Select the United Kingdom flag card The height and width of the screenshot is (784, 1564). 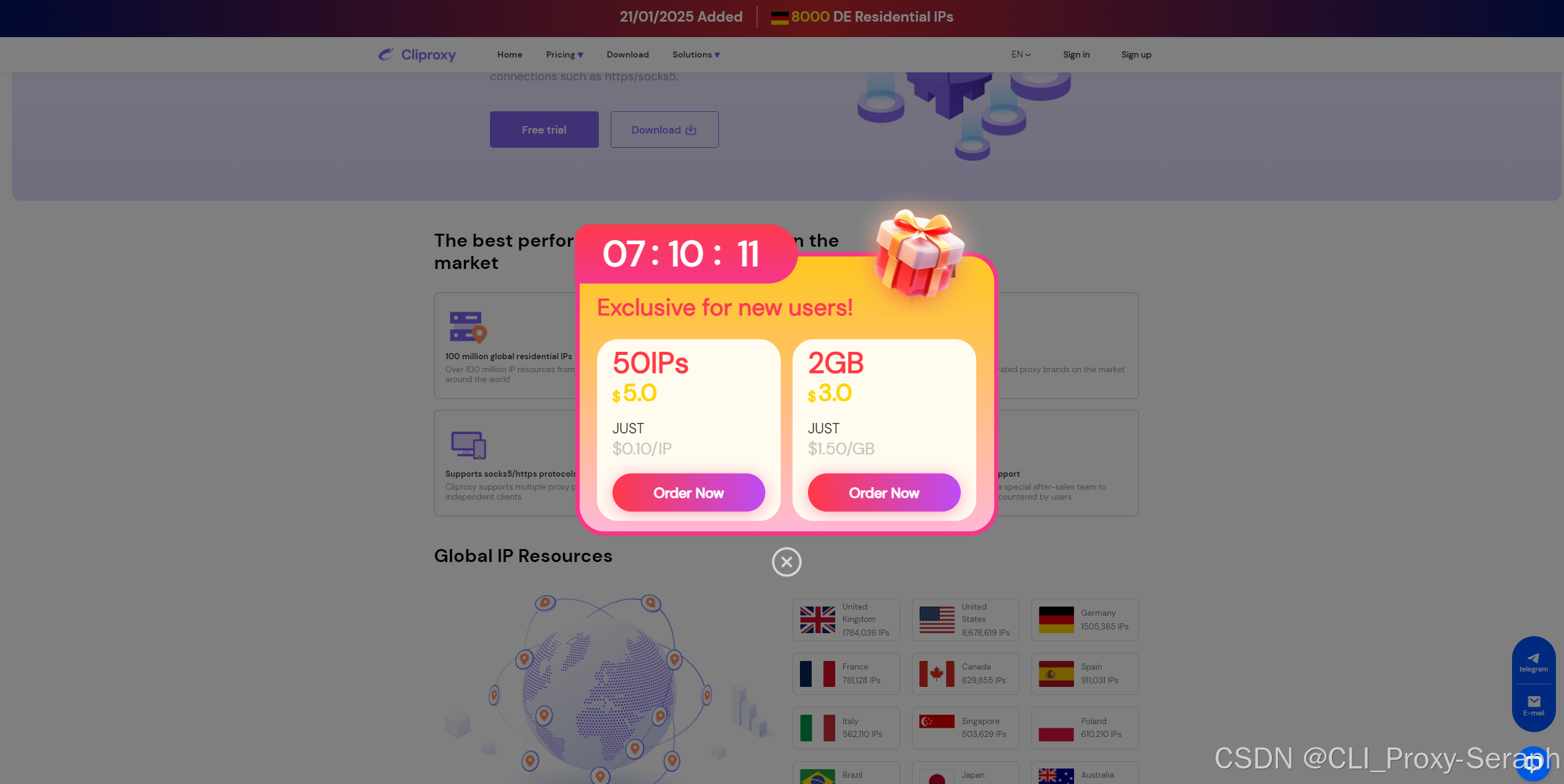846,620
